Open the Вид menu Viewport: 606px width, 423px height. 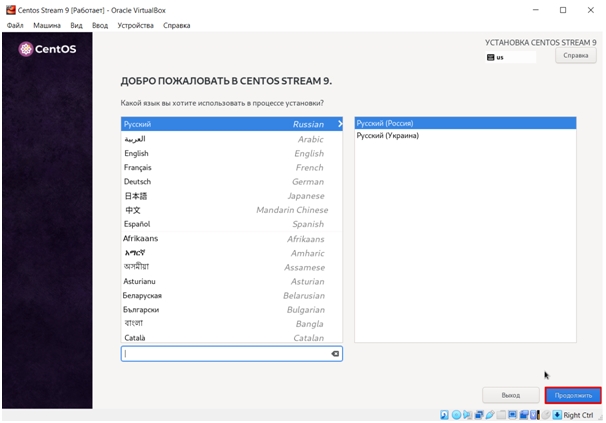[76, 24]
